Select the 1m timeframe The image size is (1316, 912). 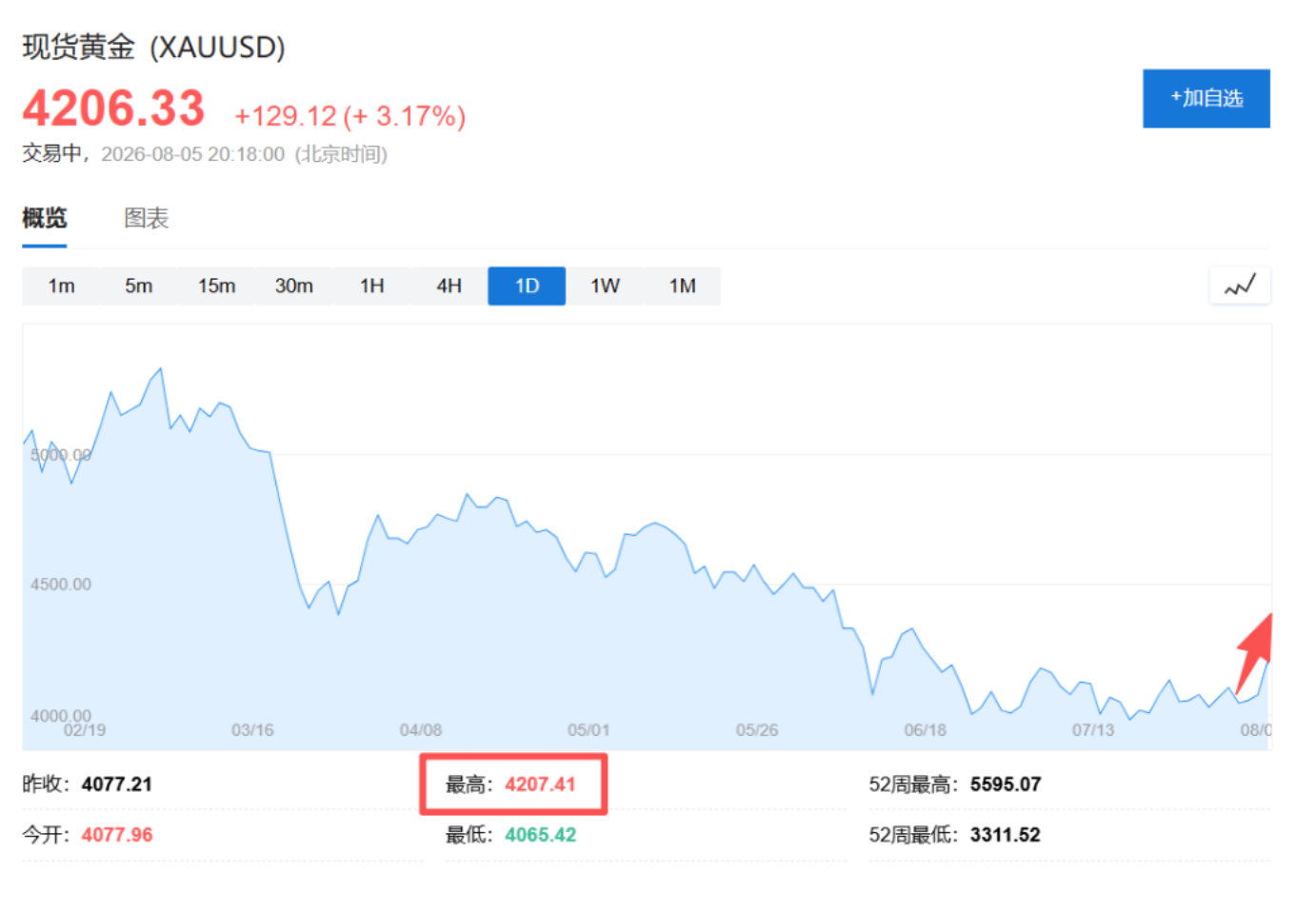click(x=61, y=286)
